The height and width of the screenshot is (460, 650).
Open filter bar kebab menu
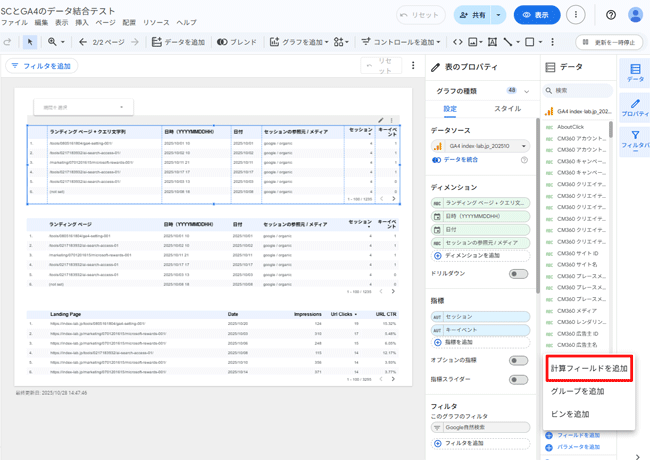[x=413, y=65]
